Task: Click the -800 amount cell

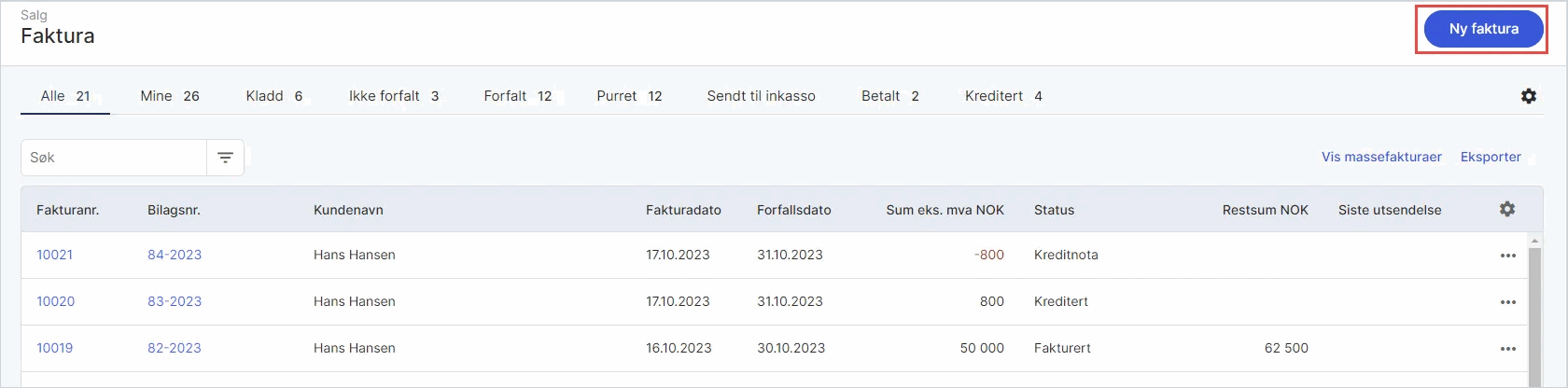Action: 988,255
